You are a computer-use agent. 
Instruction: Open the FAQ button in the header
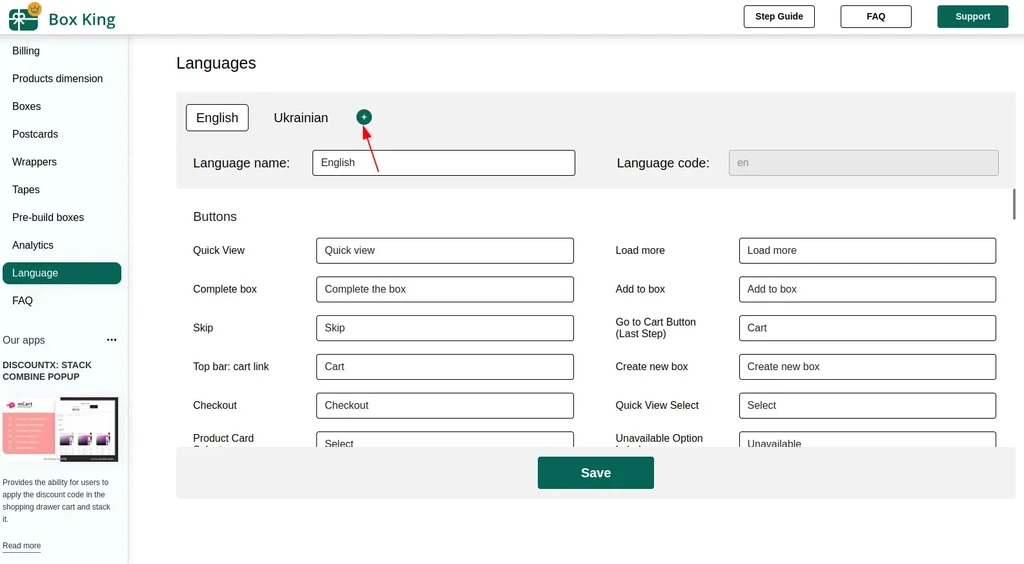[x=876, y=16]
